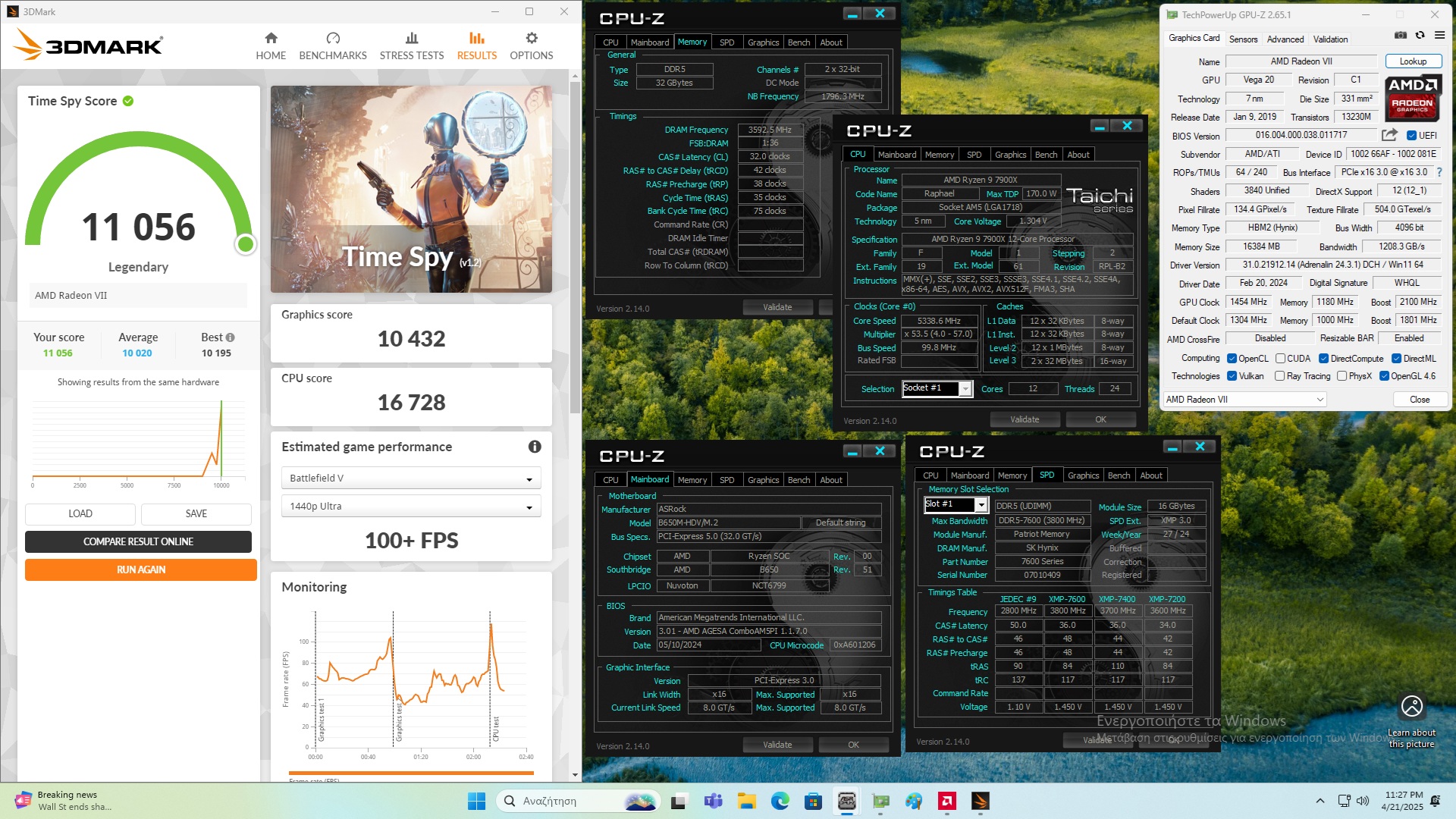Open the Socket #1 selection dropdown in CPU-Z
Viewport: 1456px width, 819px height.
pos(937,388)
